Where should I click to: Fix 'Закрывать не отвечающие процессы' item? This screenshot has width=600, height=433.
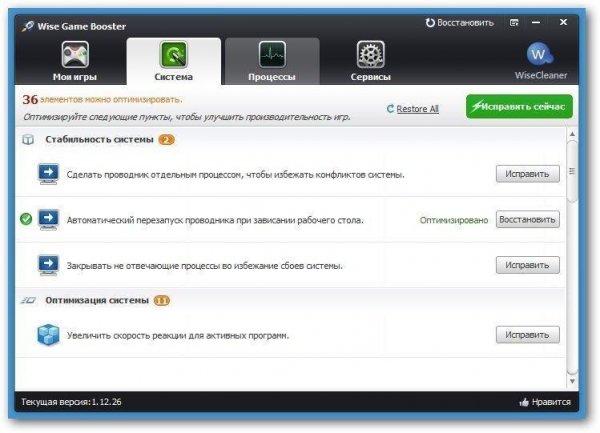click(x=528, y=265)
